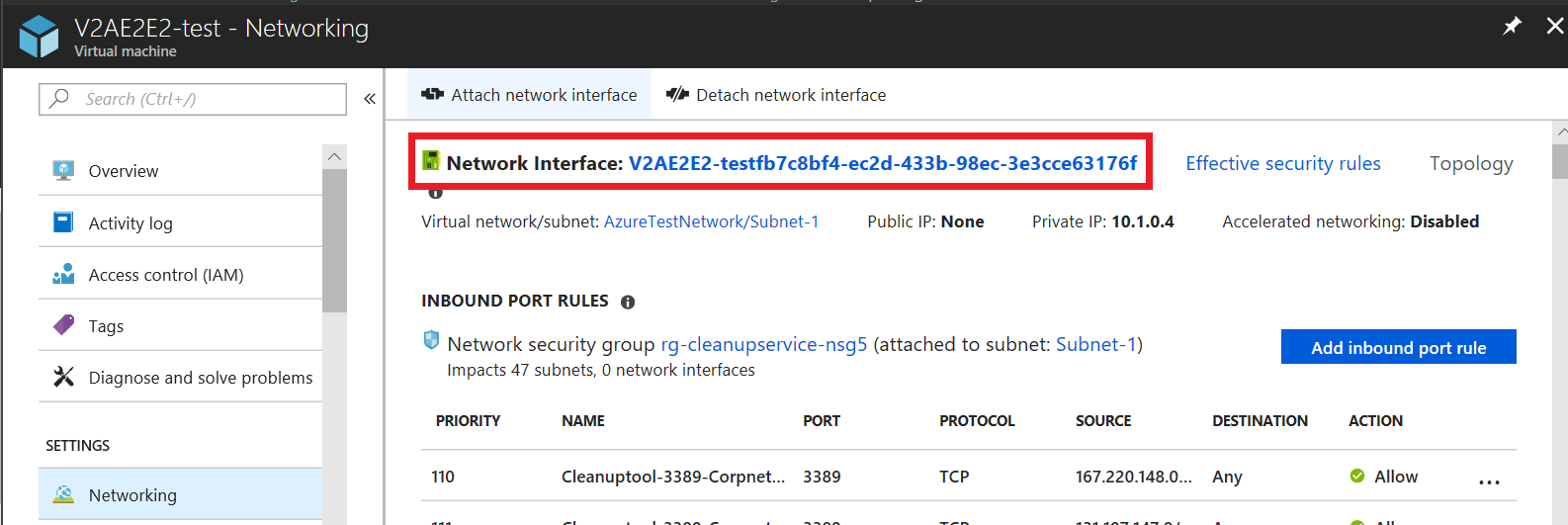Viewport: 1568px width, 525px height.
Task: Click the inbound port rules info icon
Action: pyautogui.click(x=628, y=302)
